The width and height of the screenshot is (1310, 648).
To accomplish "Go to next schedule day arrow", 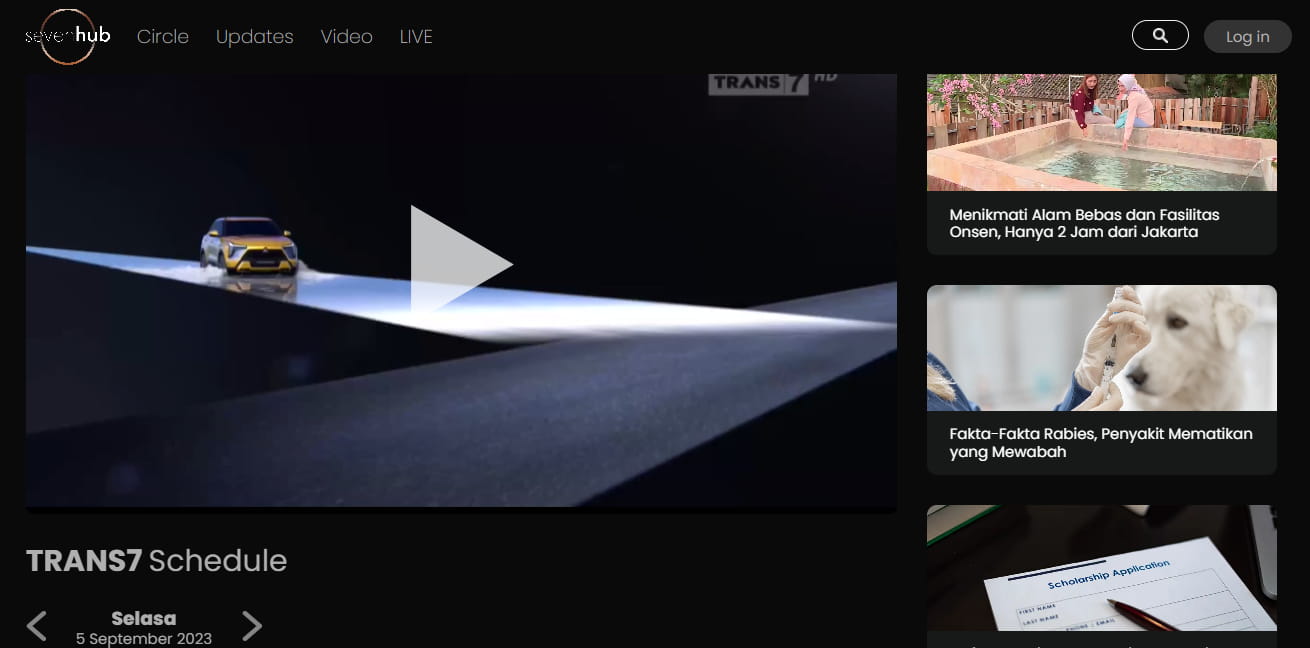I will [x=252, y=626].
